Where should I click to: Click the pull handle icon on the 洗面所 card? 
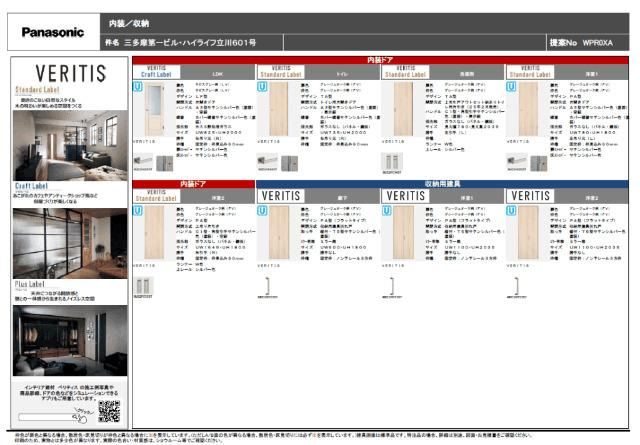392,163
